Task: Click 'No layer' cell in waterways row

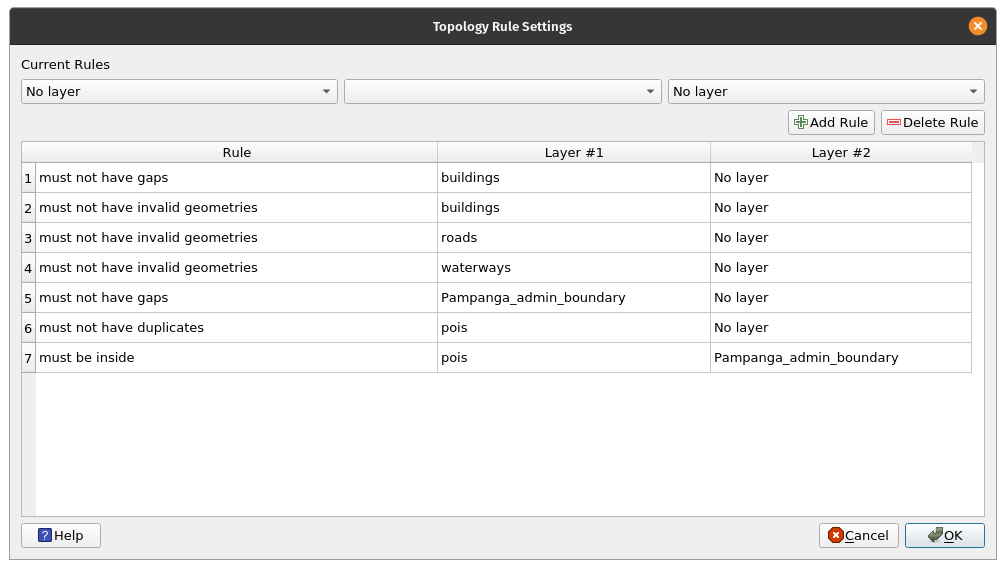Action: point(840,268)
